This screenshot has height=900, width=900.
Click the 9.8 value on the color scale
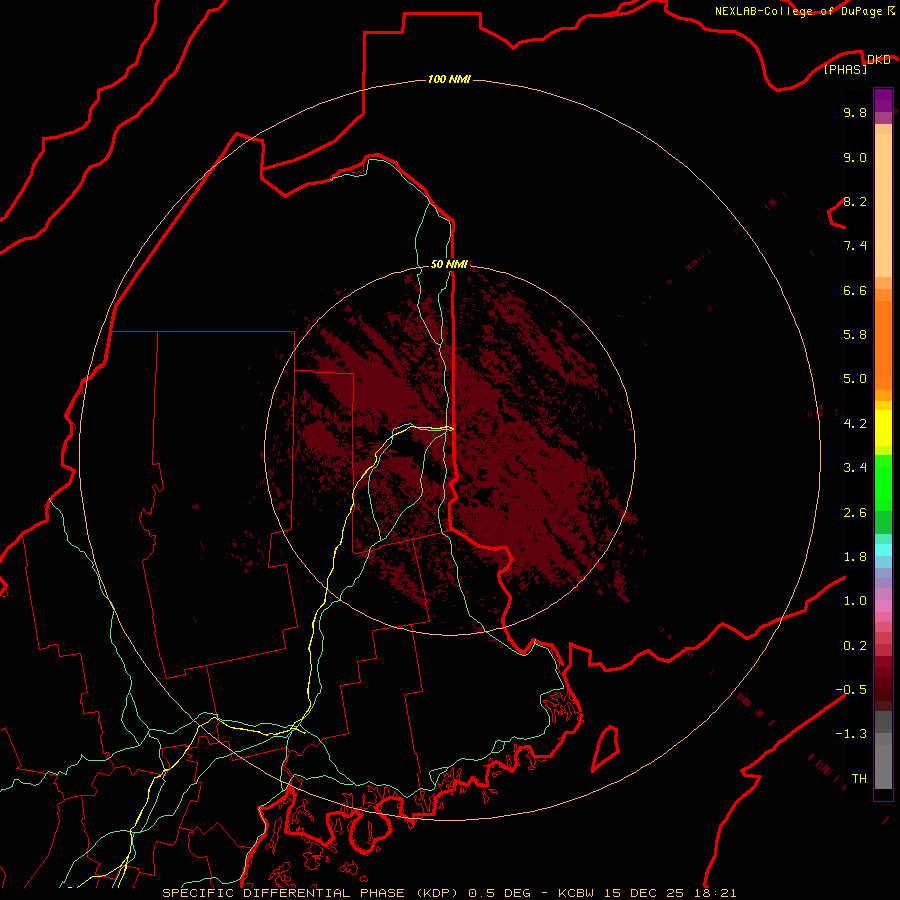[855, 112]
